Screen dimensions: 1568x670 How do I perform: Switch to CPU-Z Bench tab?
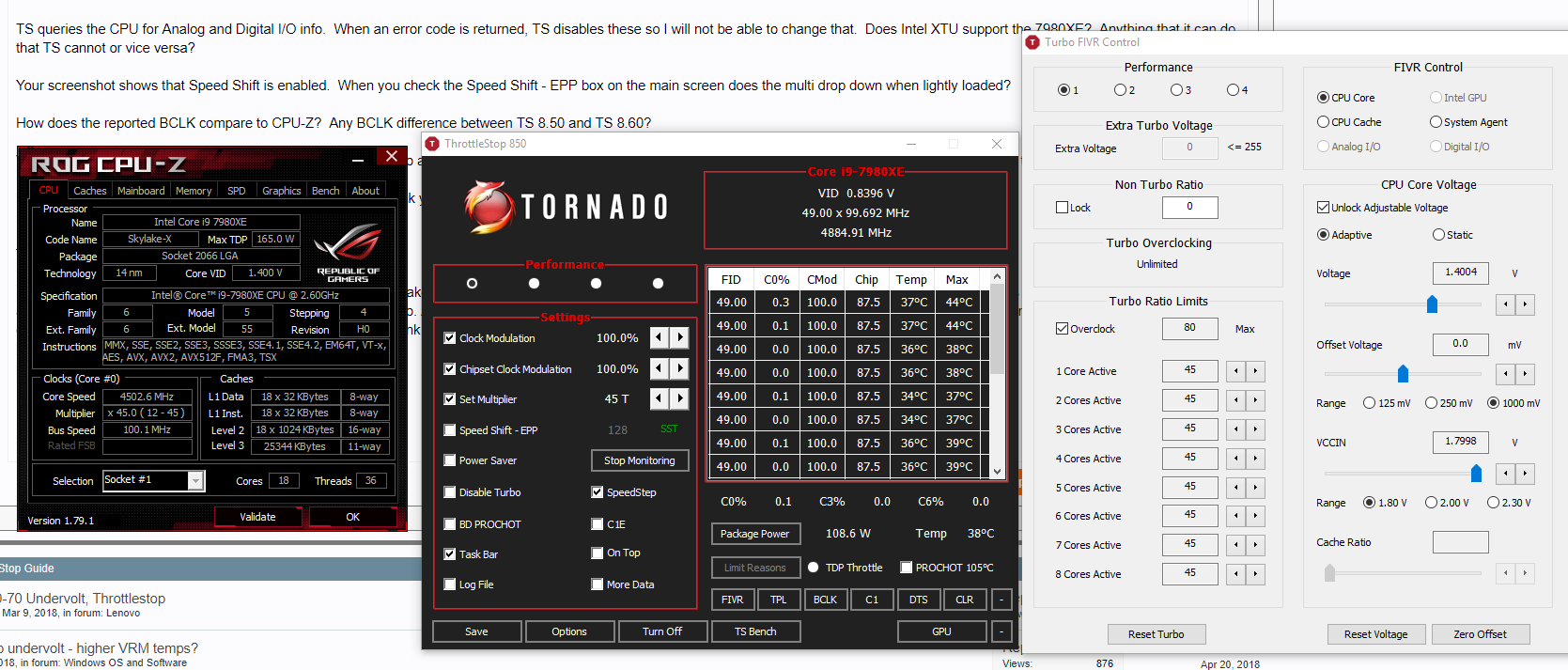(326, 191)
